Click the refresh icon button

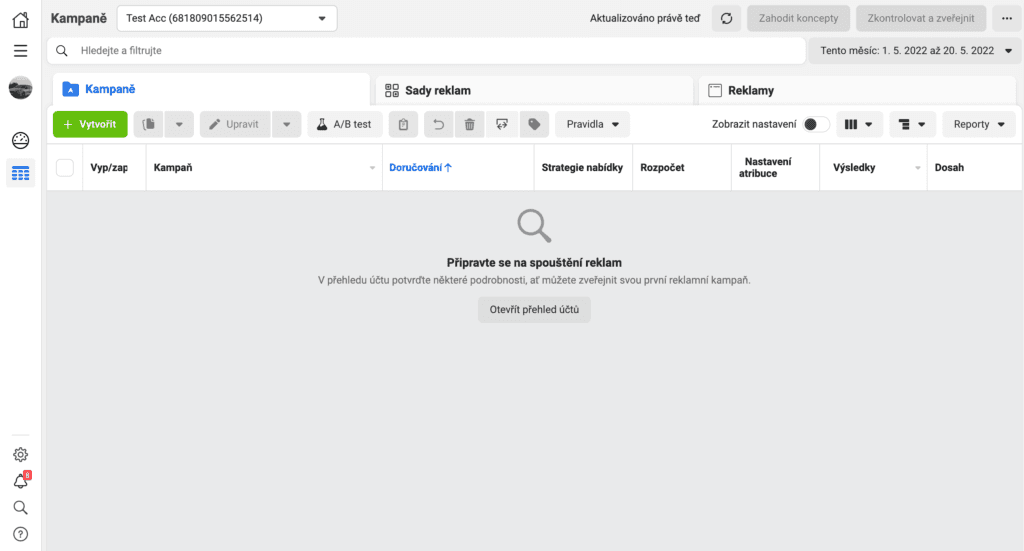726,18
